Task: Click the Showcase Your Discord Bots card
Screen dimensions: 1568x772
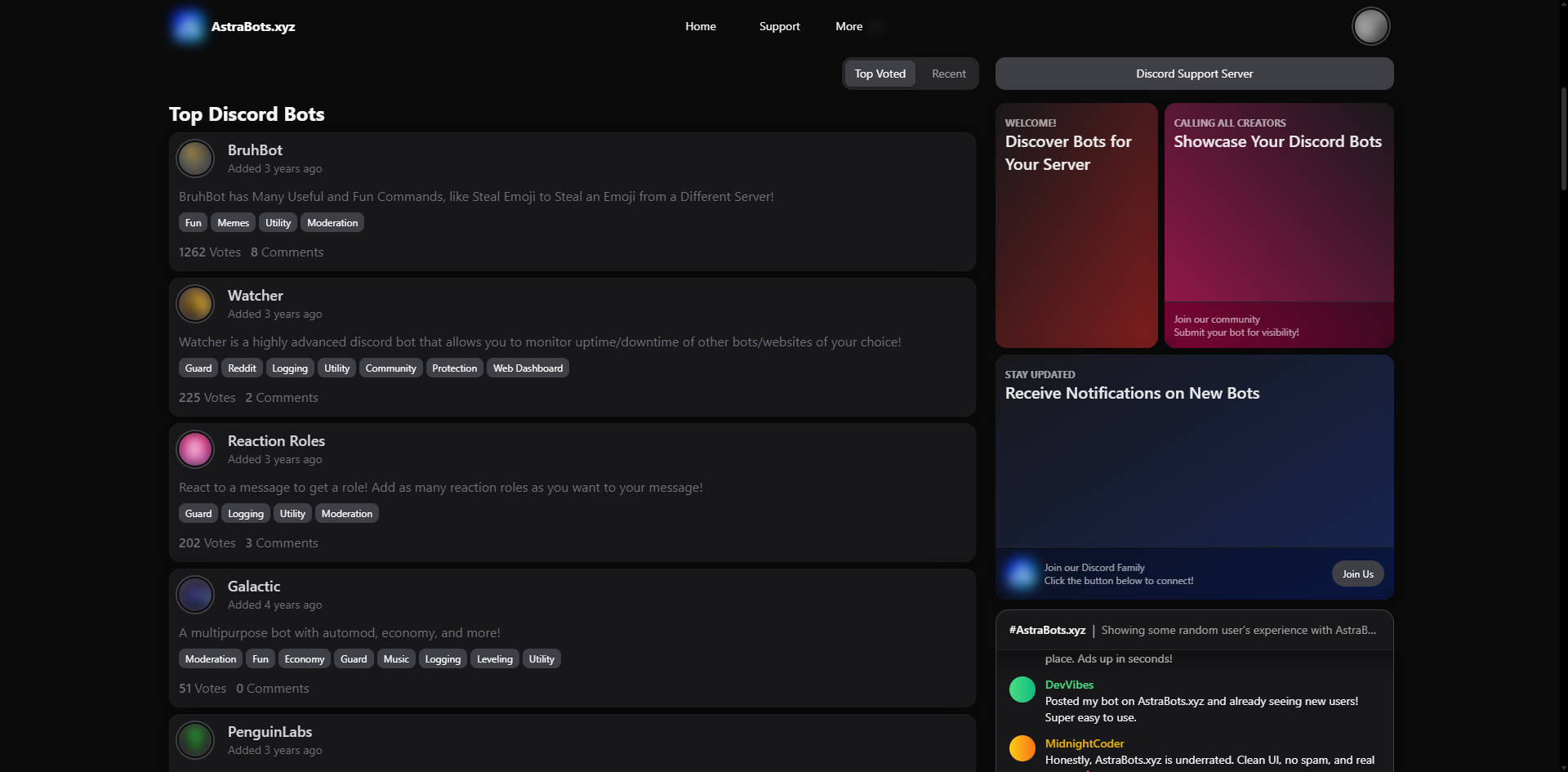Action: (1279, 225)
